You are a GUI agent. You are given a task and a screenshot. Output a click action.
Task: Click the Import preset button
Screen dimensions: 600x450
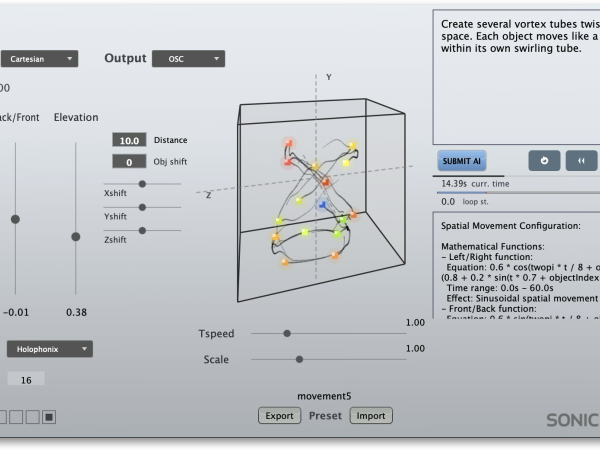tap(370, 415)
